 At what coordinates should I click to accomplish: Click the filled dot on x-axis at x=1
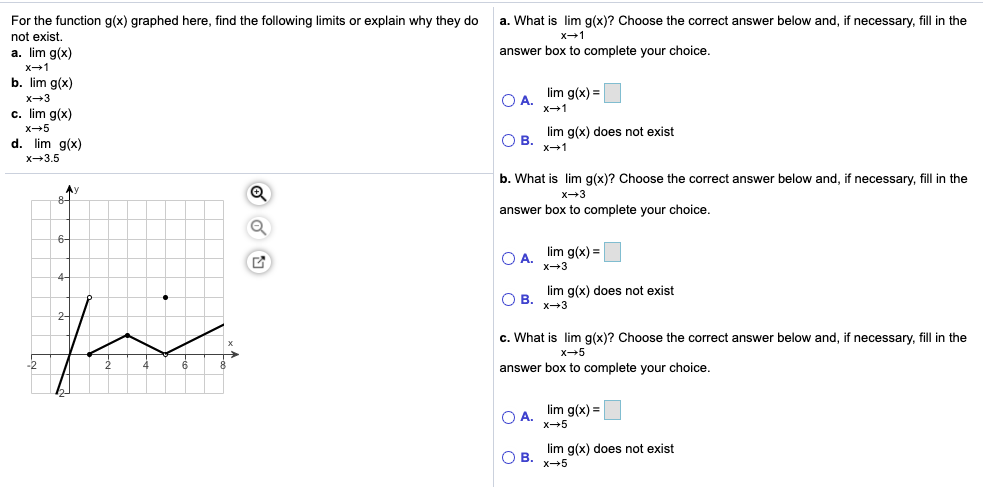[89, 354]
